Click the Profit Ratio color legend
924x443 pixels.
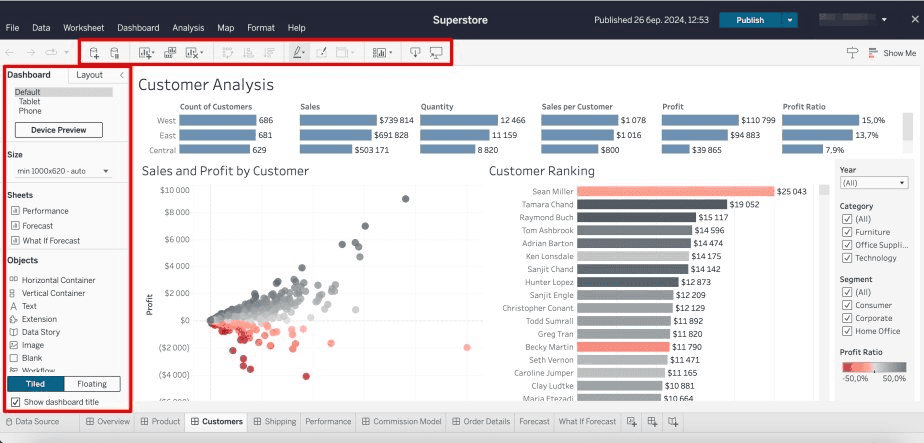(874, 367)
